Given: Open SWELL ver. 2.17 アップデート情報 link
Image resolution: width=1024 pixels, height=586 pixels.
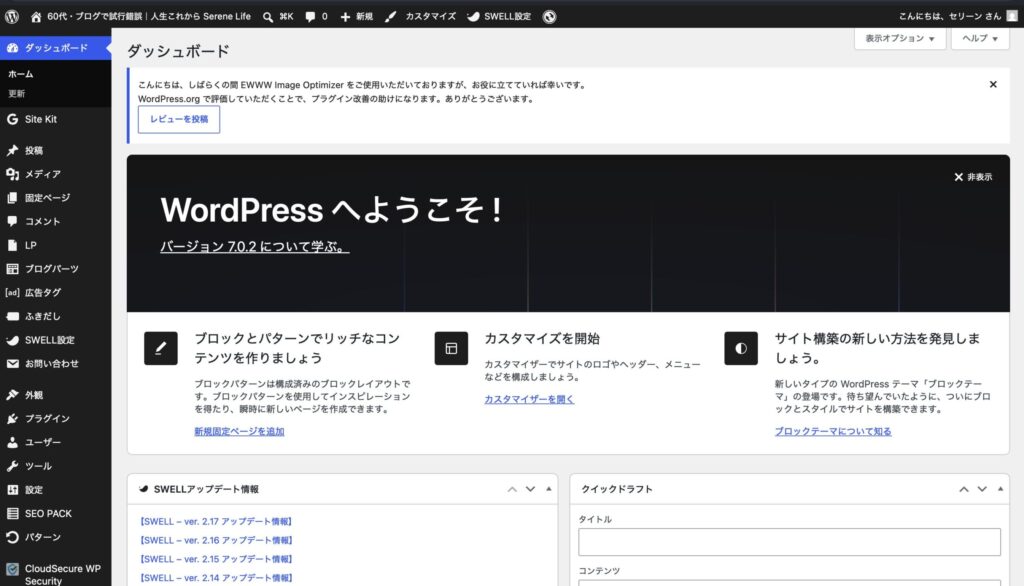Looking at the screenshot, I should [216, 521].
